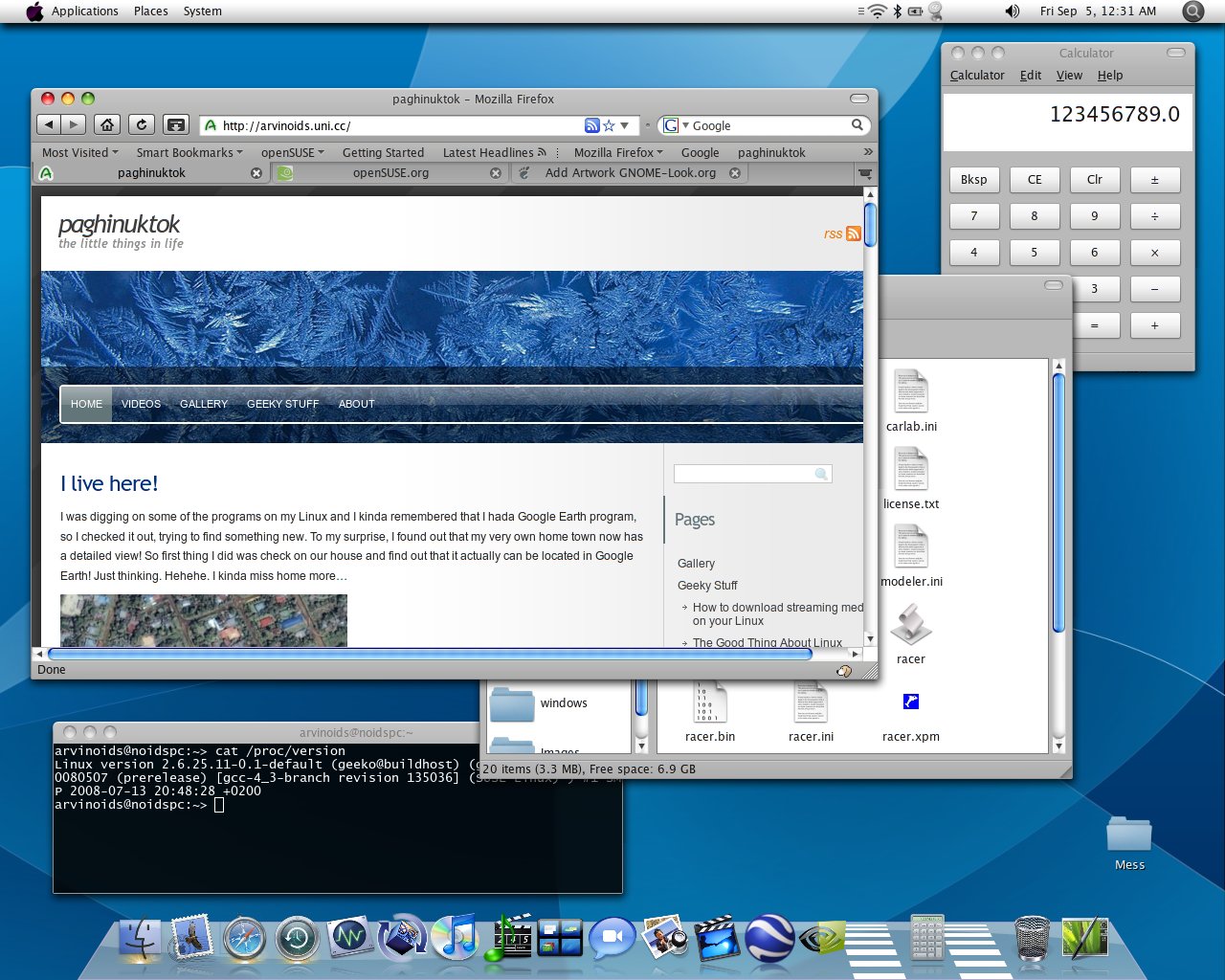Screen dimensions: 1225x980
Task: Open the VIDEOS page navigation item
Action: 141,404
